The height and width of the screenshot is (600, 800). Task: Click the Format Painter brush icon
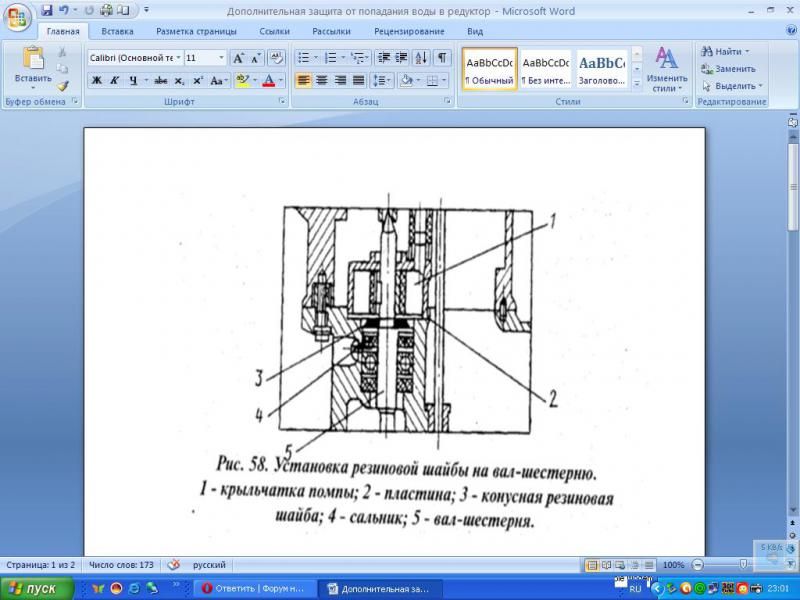pyautogui.click(x=63, y=86)
